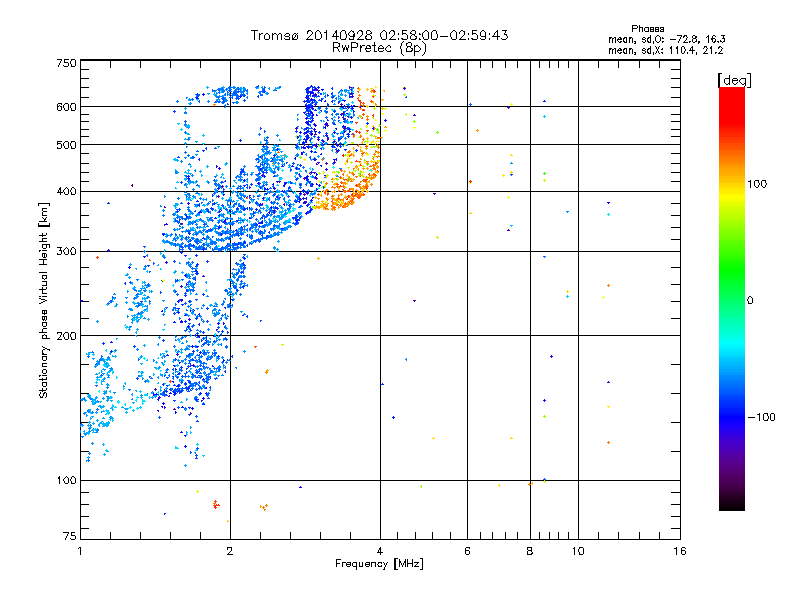
Task: Click the colorbar '-100' tick label
Action: coord(761,417)
